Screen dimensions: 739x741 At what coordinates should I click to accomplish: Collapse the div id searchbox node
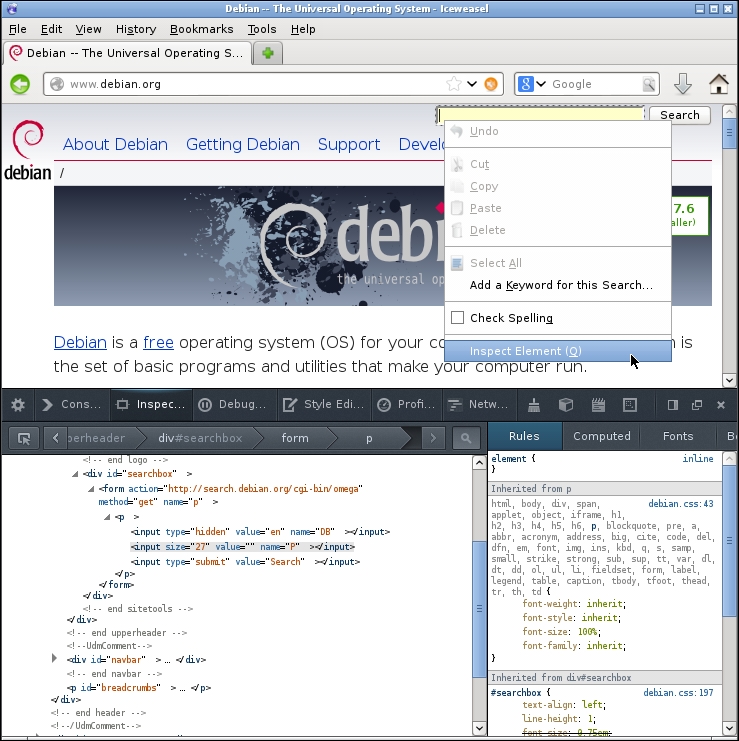point(75,474)
